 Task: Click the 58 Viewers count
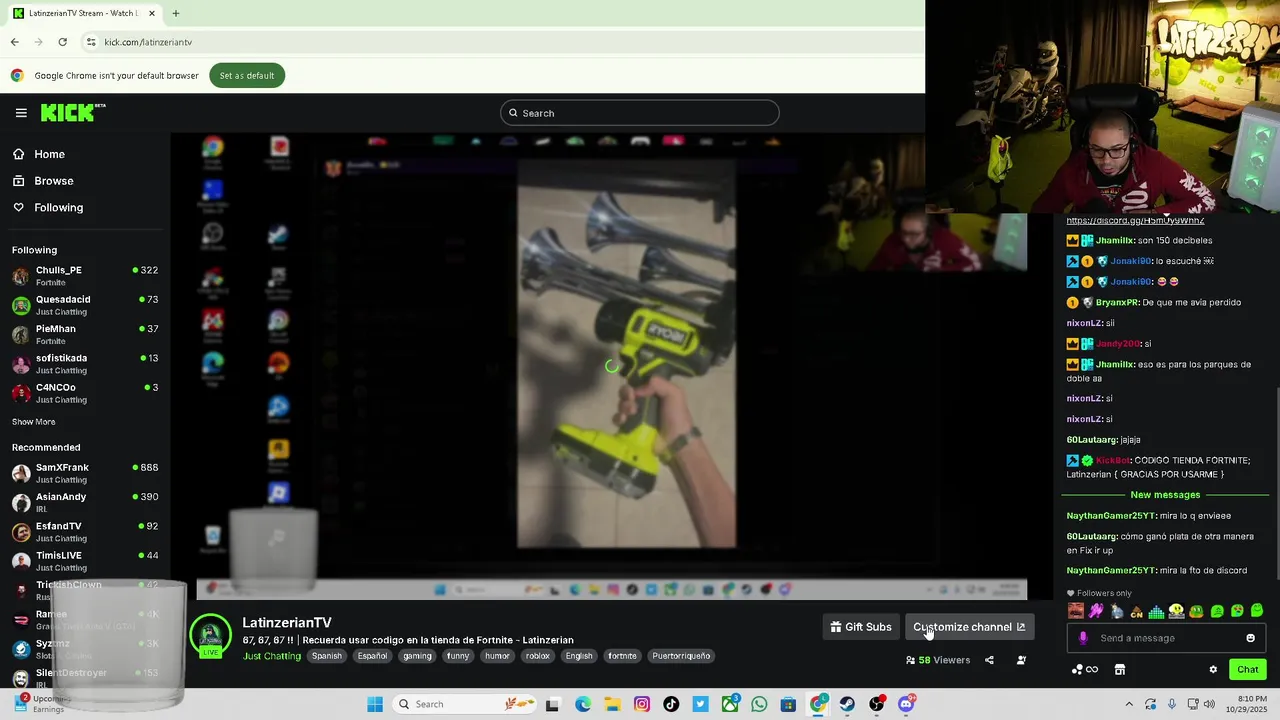(x=938, y=660)
